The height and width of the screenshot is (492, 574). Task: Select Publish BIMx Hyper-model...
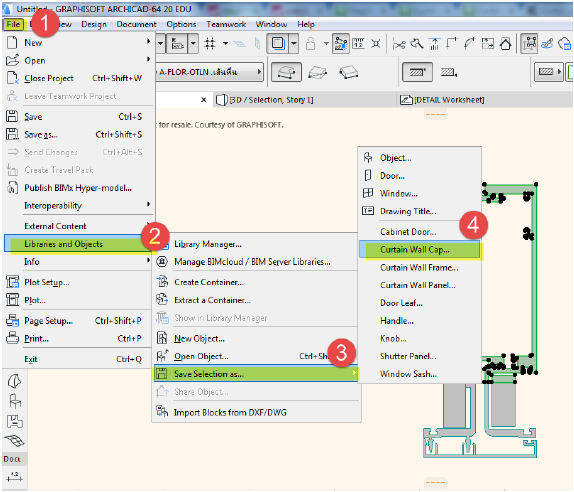click(79, 188)
